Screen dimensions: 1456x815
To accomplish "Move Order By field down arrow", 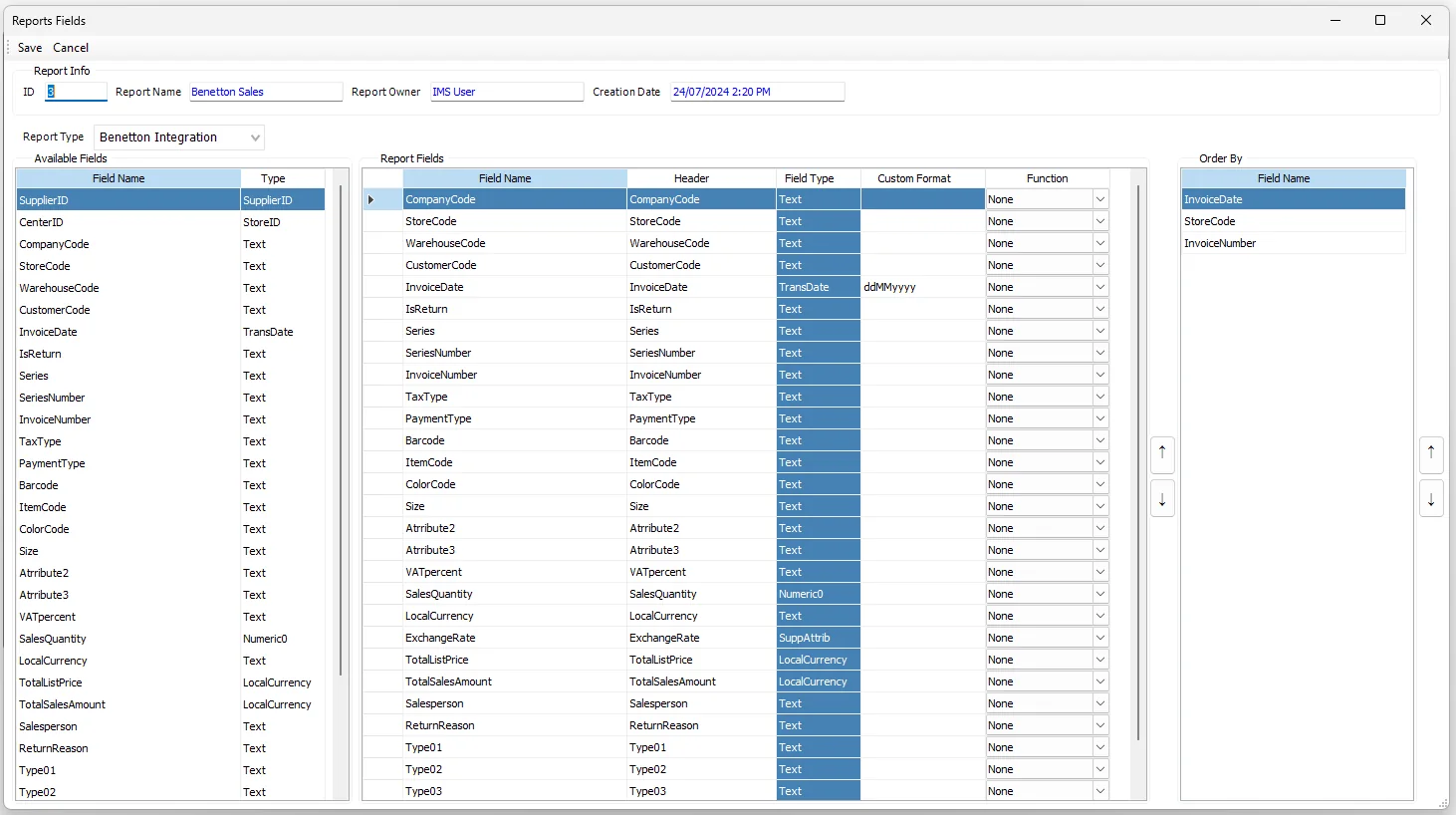I will point(1431,498).
